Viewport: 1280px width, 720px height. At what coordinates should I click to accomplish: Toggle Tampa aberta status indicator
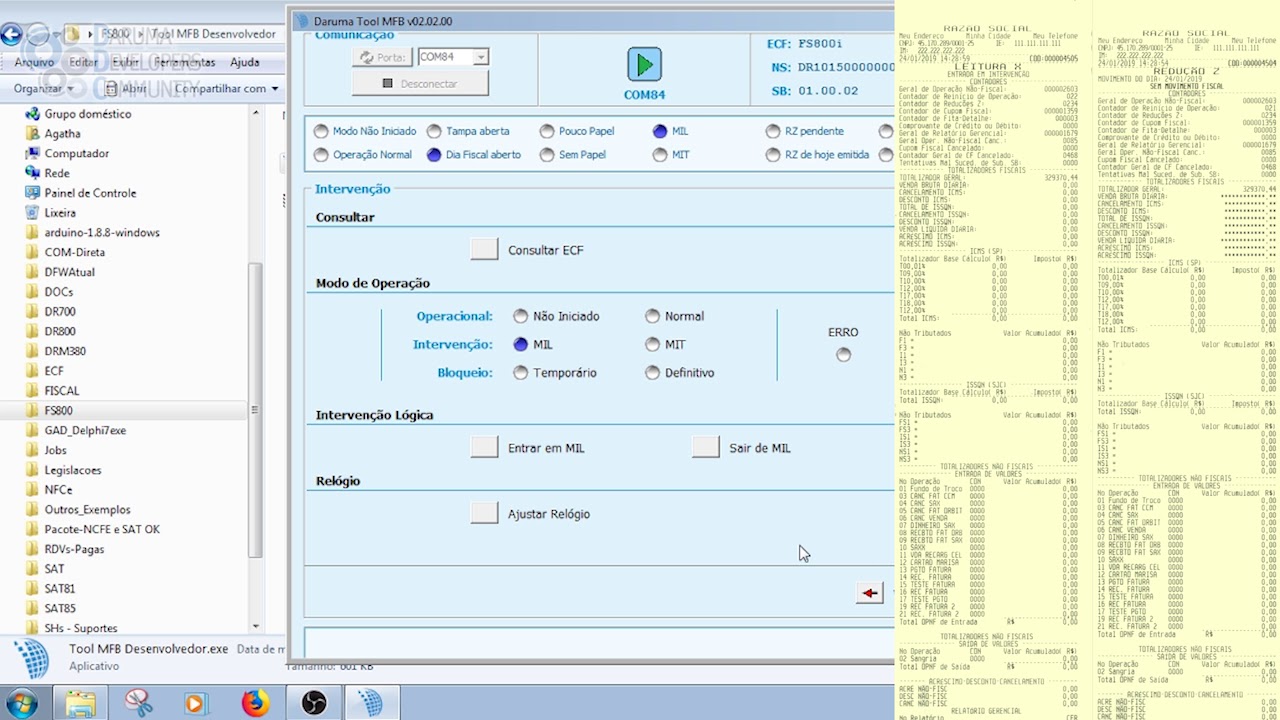click(434, 131)
